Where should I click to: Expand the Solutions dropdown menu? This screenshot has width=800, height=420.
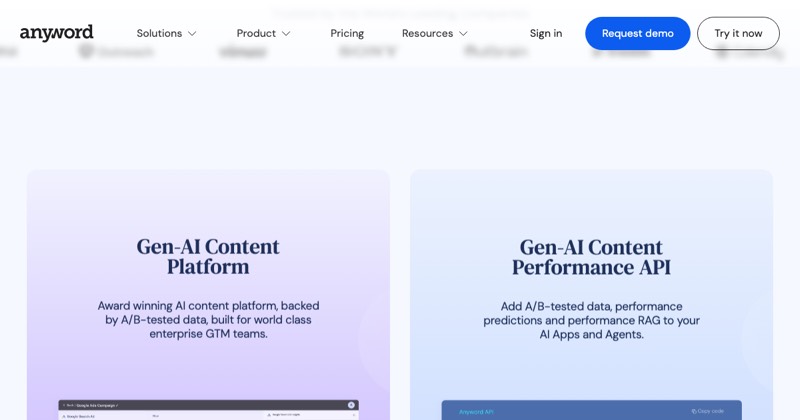[x=166, y=33]
